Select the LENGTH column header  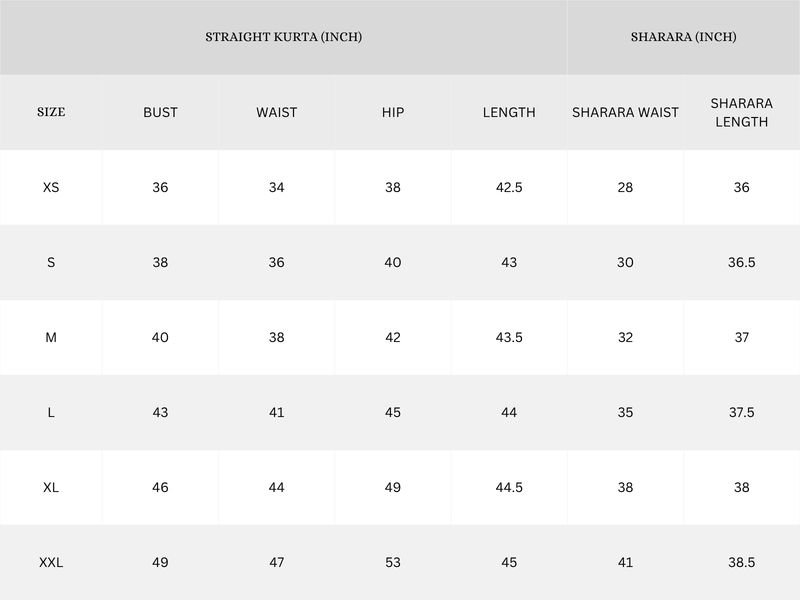(509, 112)
